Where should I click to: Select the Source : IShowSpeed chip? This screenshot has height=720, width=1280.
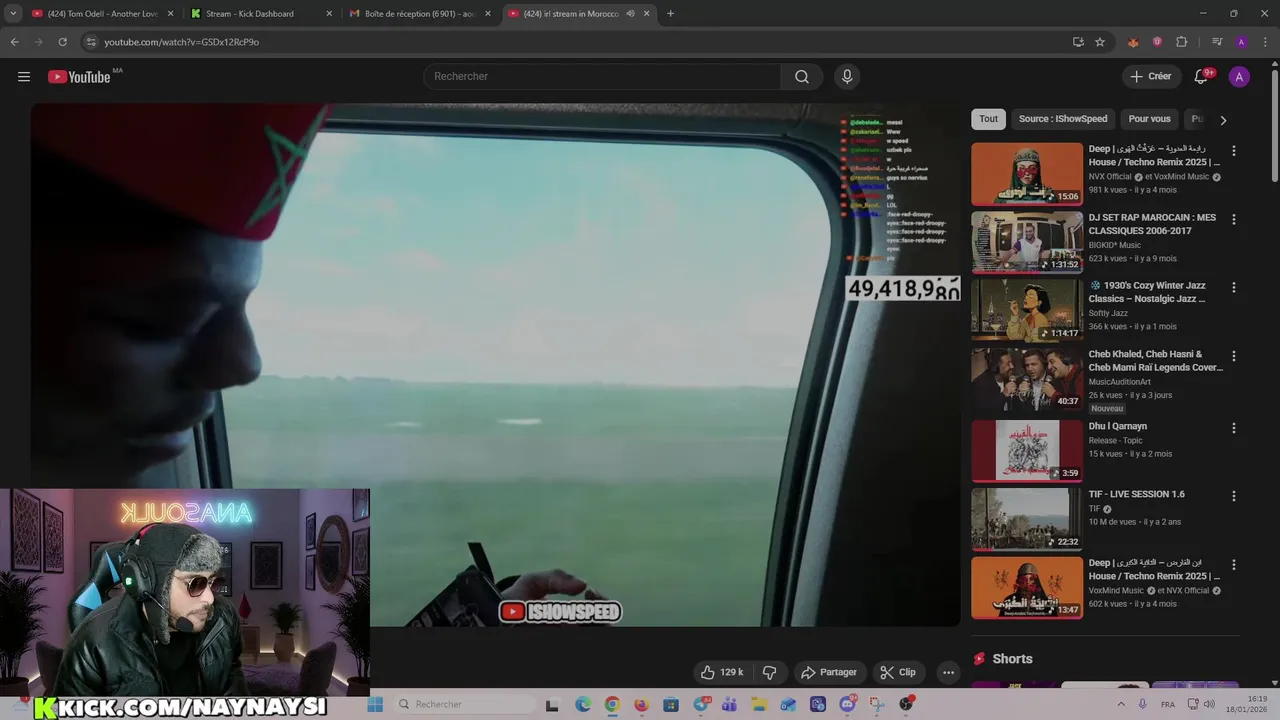coord(1063,119)
